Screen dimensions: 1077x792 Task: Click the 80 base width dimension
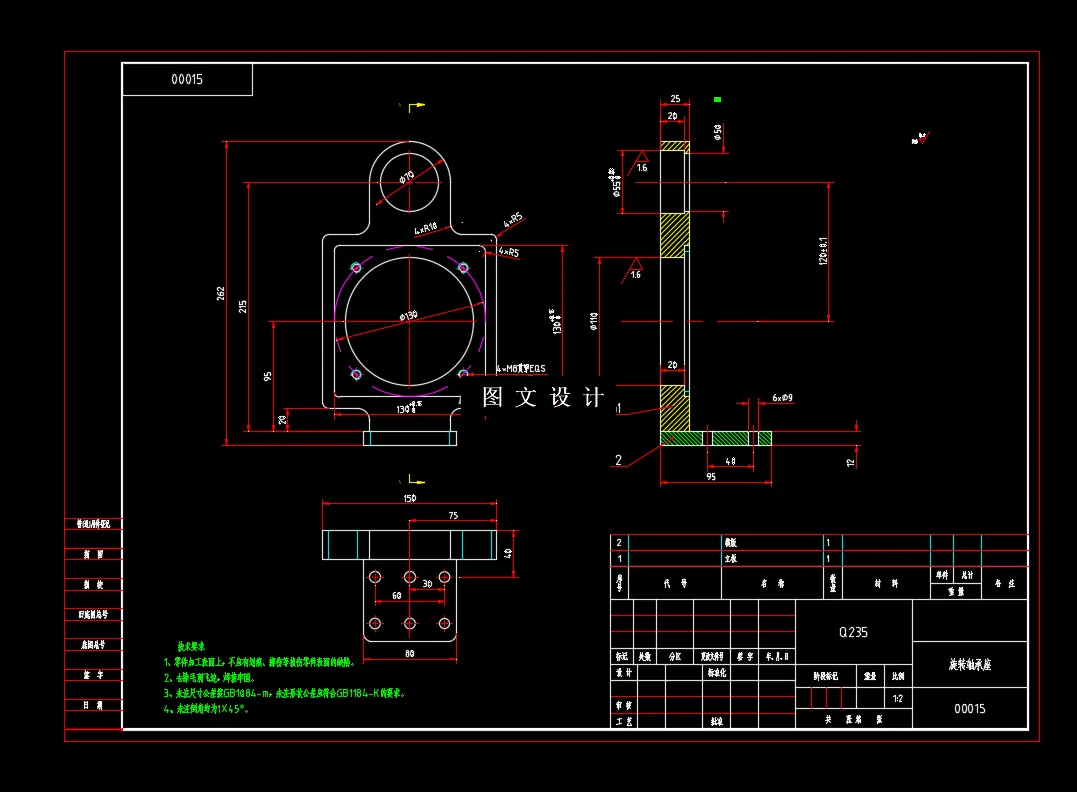(x=409, y=653)
